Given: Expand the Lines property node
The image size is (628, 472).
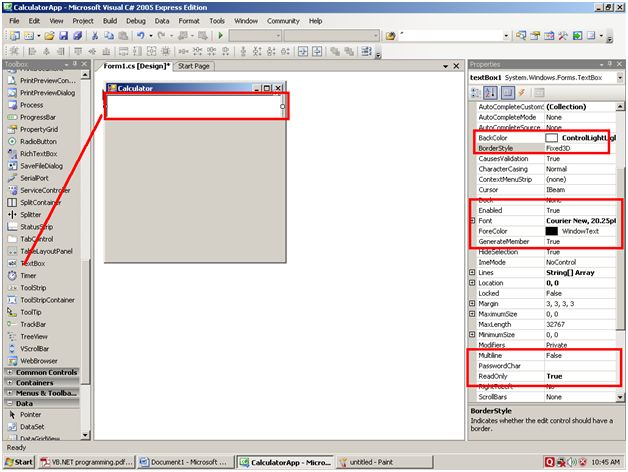Looking at the screenshot, I should (x=472, y=272).
